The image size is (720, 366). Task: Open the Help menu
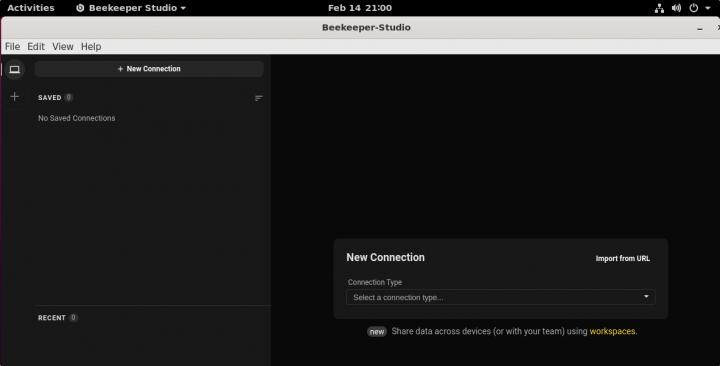(x=91, y=46)
